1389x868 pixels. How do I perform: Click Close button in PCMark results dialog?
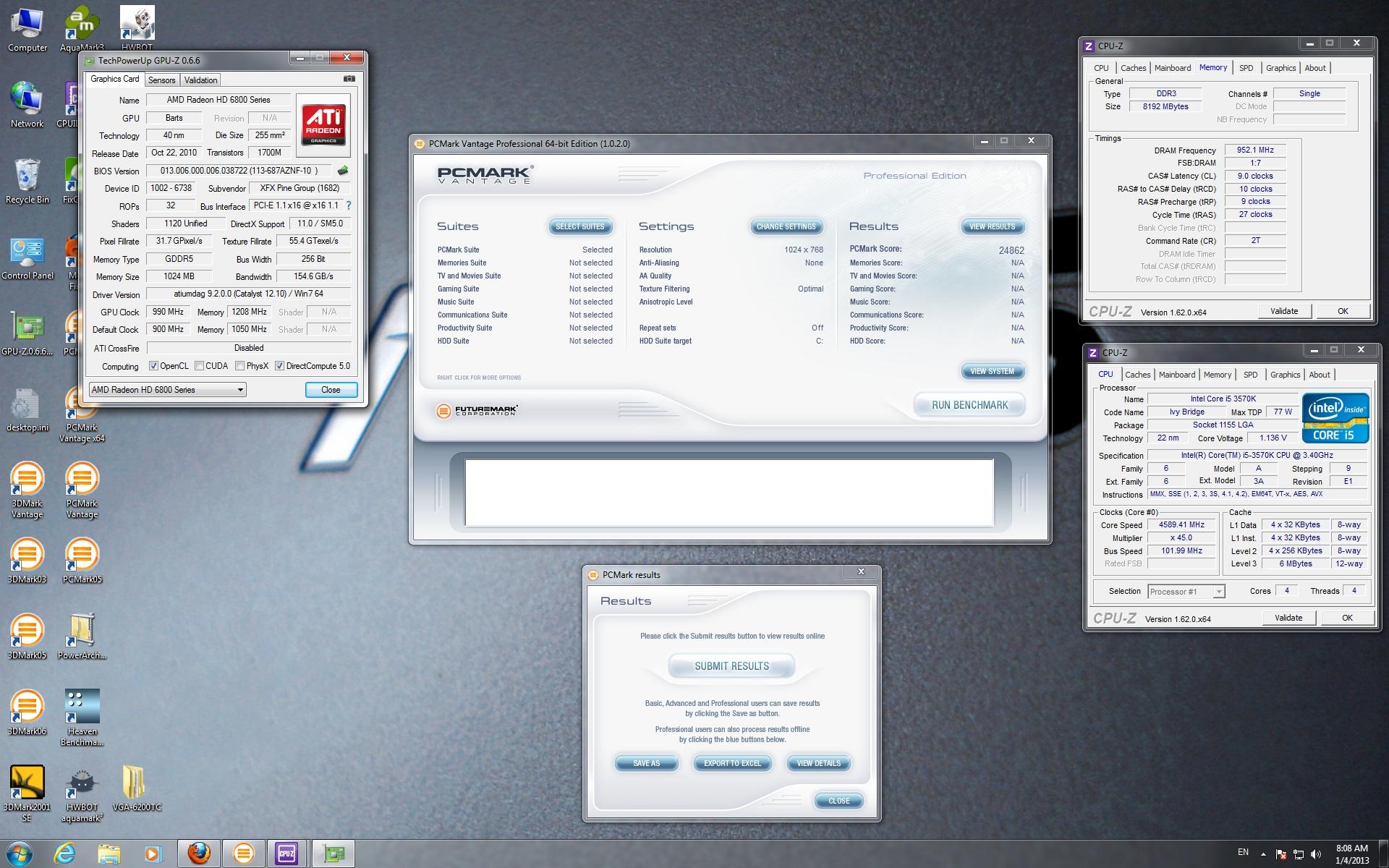tap(839, 801)
